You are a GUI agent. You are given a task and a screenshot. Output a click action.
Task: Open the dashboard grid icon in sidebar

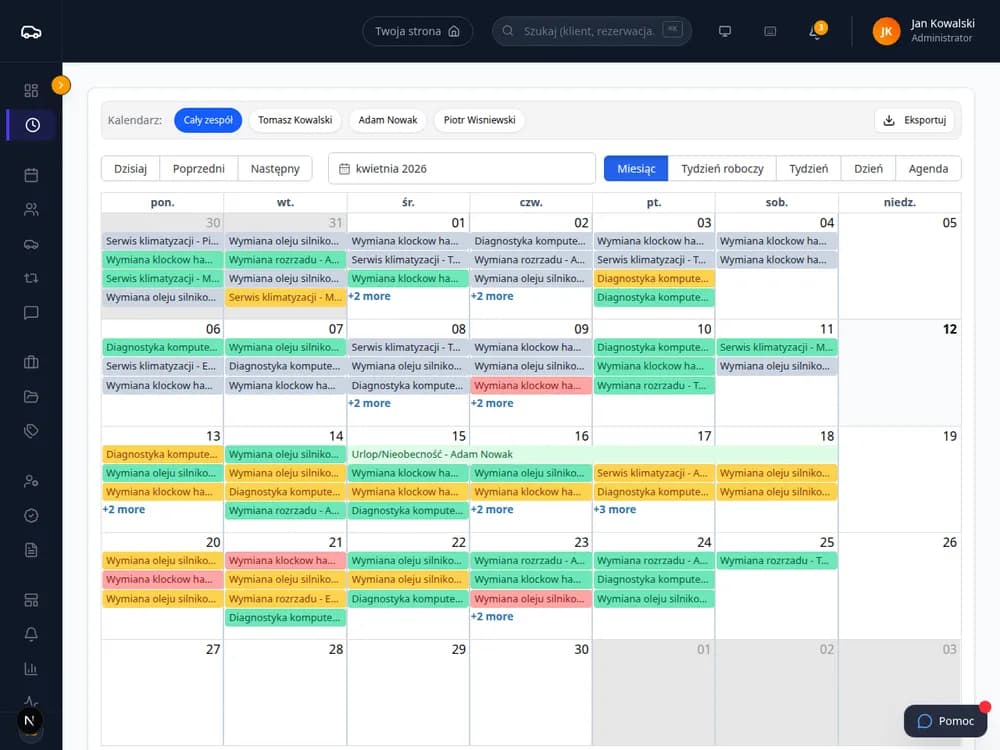click(31, 91)
